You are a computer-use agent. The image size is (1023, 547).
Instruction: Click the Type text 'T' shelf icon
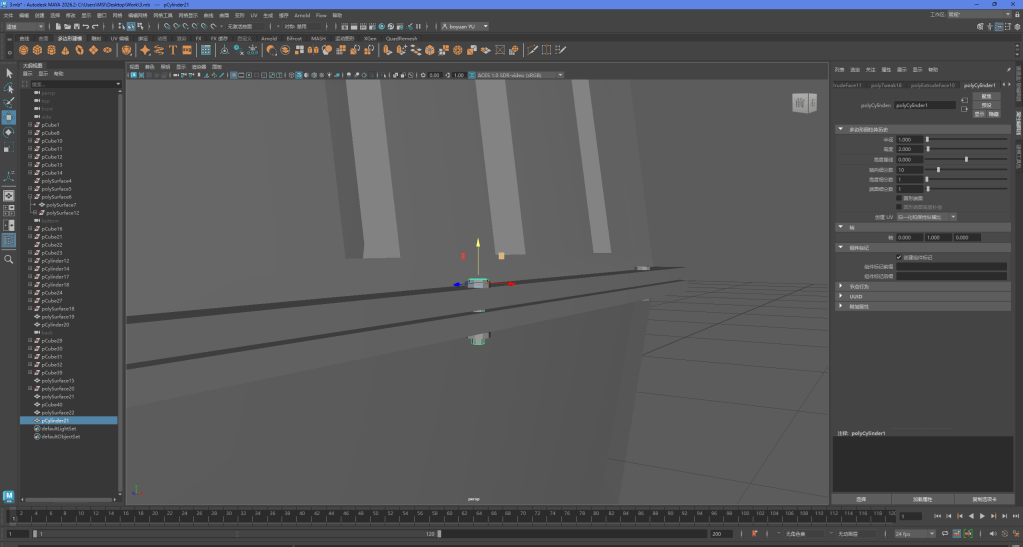click(x=173, y=50)
